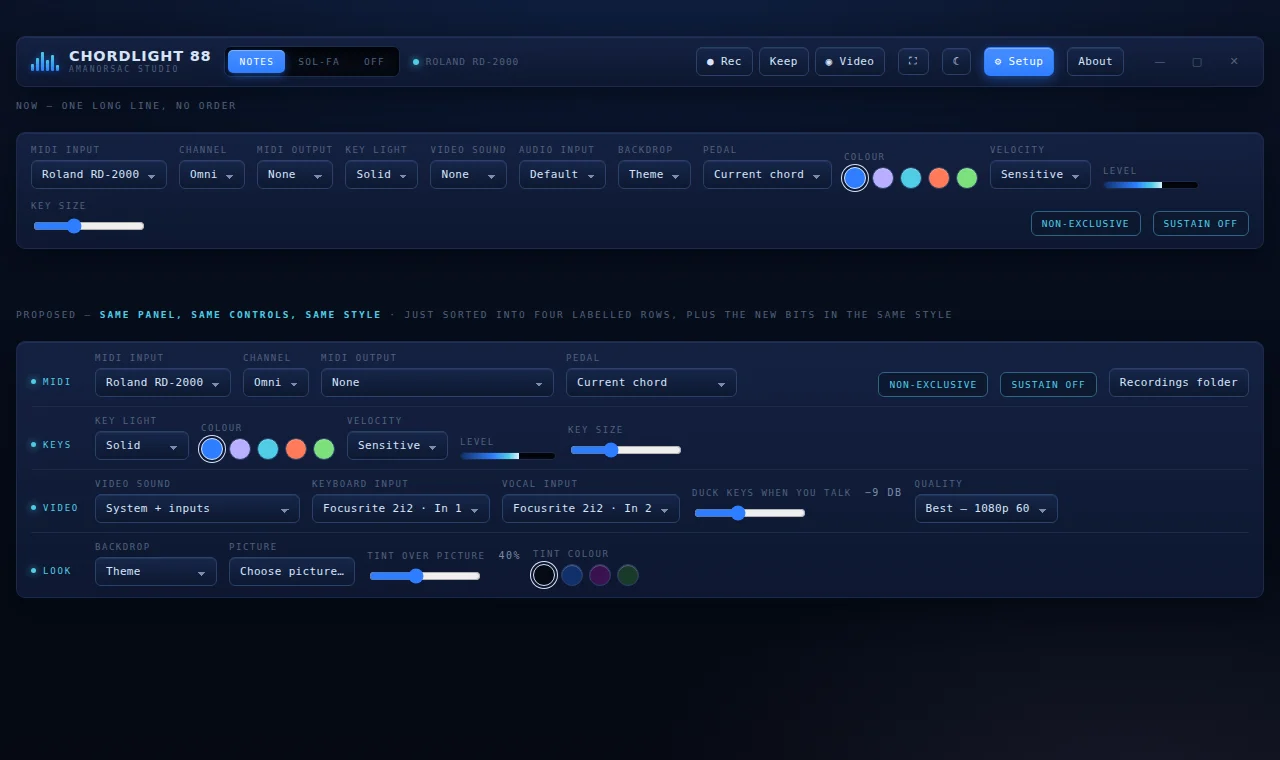This screenshot has height=760, width=1280.
Task: Toggle NON-EXCLUSIVE in the MIDI row
Action: point(933,385)
